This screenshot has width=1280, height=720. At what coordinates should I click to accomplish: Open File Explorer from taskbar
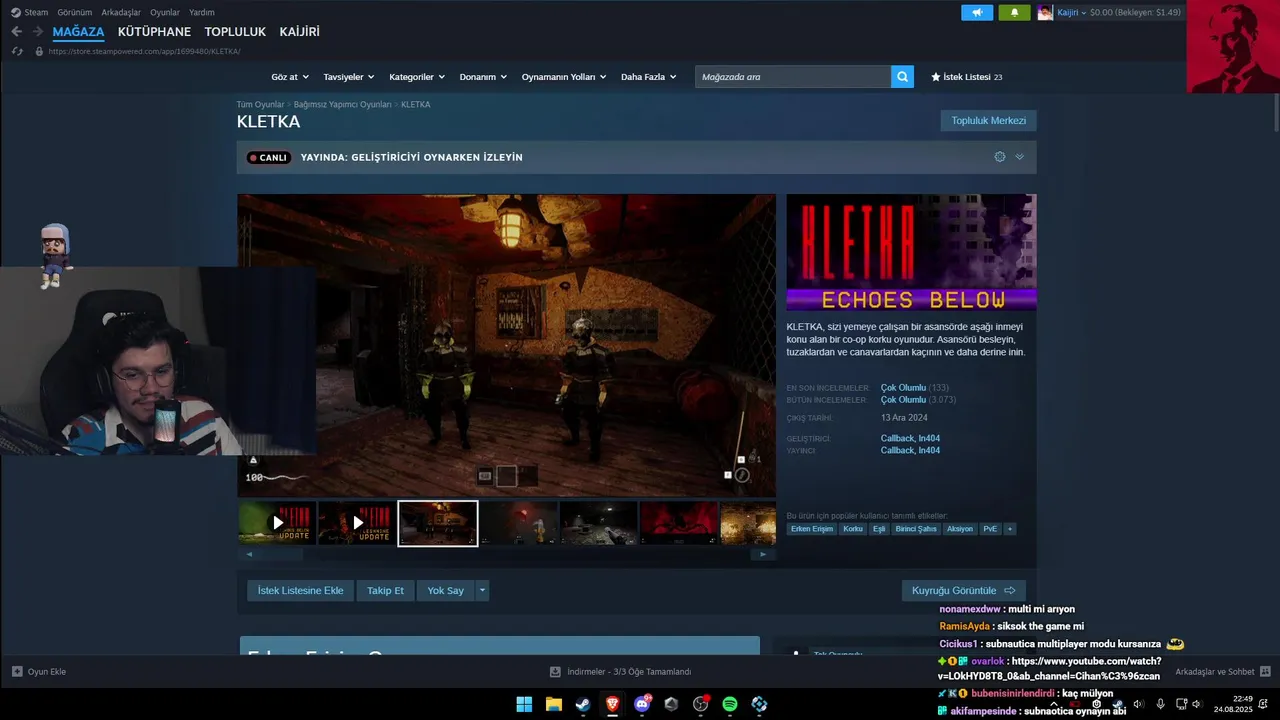click(x=553, y=704)
